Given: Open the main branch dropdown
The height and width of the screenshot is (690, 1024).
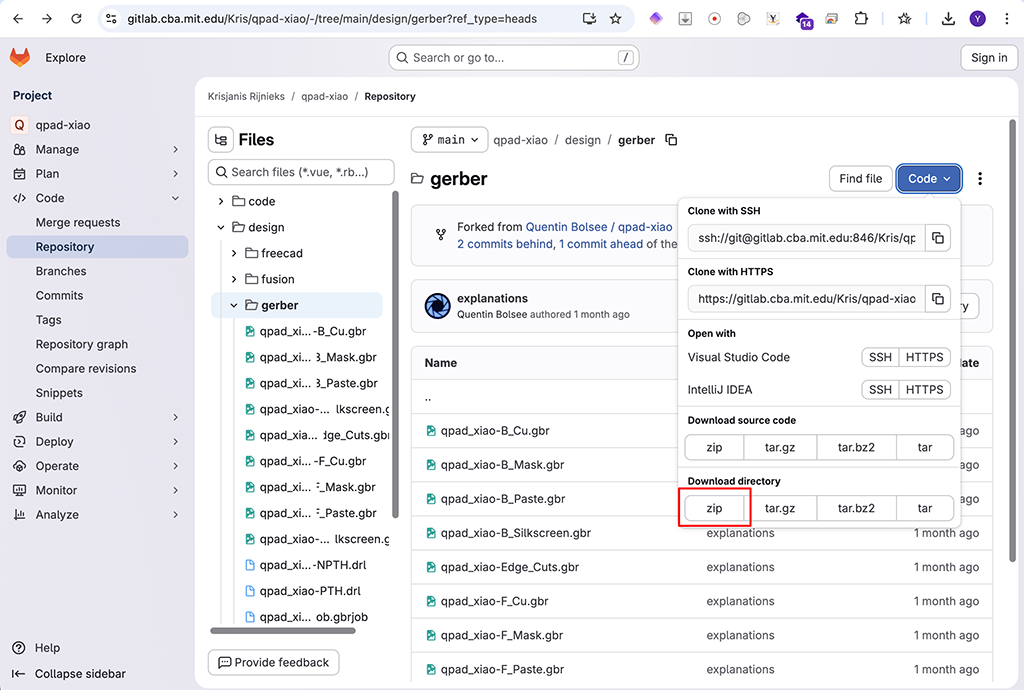Looking at the screenshot, I should tap(450, 140).
